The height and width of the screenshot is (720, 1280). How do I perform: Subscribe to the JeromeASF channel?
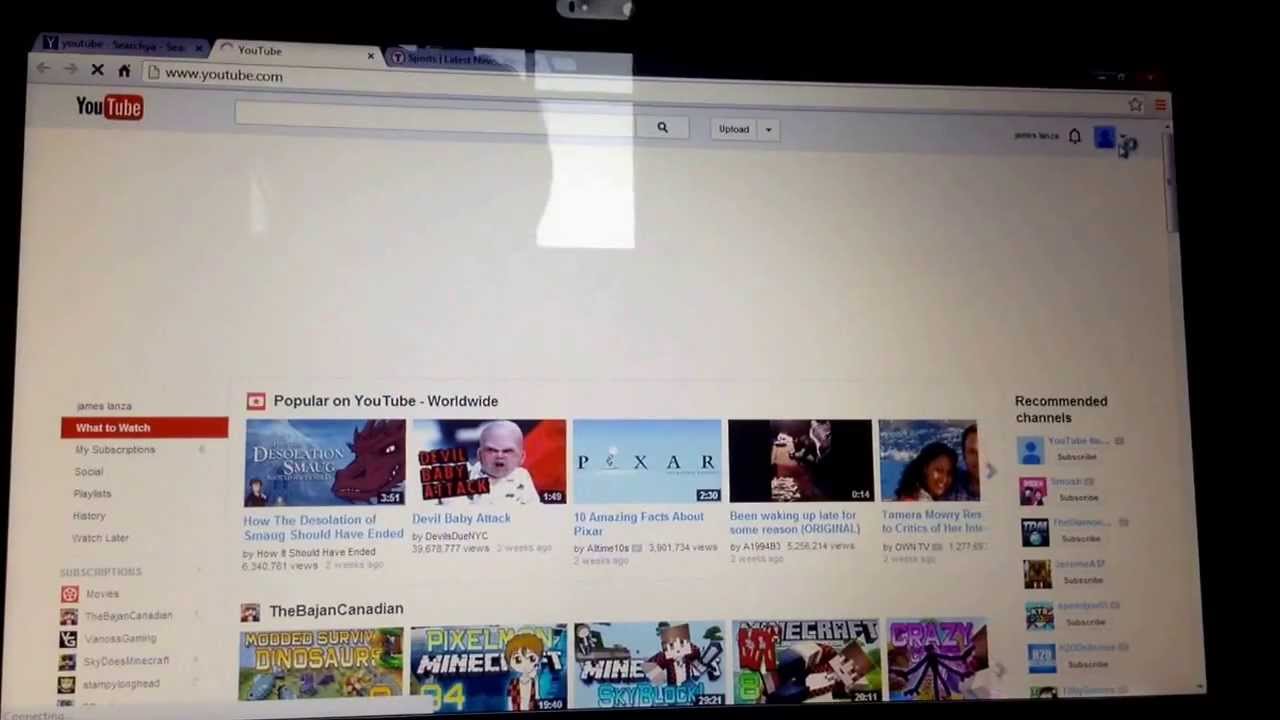pos(1082,580)
